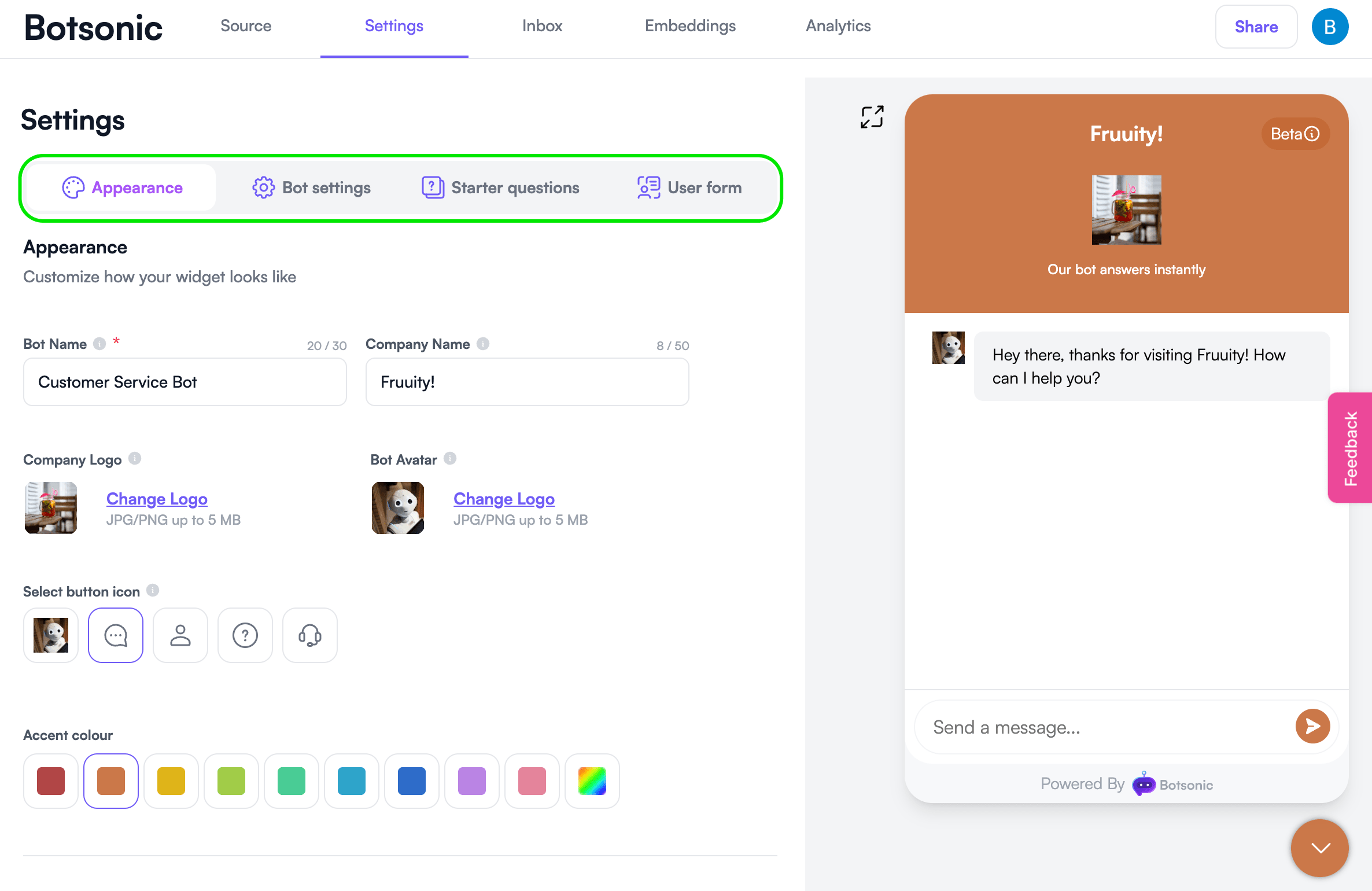Select the rainbow gradient accent colour
The height and width of the screenshot is (891, 1372).
[x=593, y=781]
